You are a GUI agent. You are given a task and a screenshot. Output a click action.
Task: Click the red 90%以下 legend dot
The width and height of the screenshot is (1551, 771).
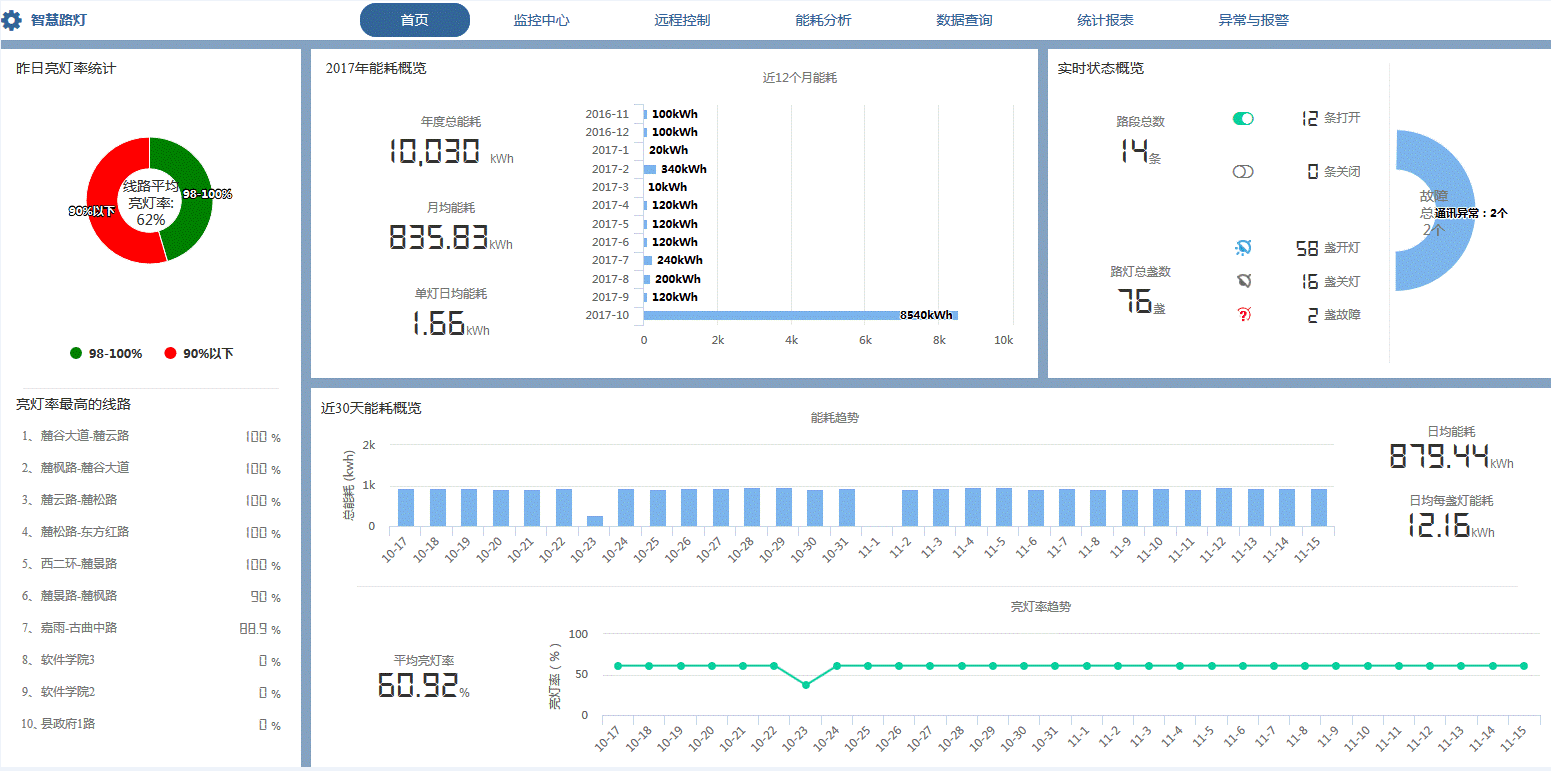point(170,353)
